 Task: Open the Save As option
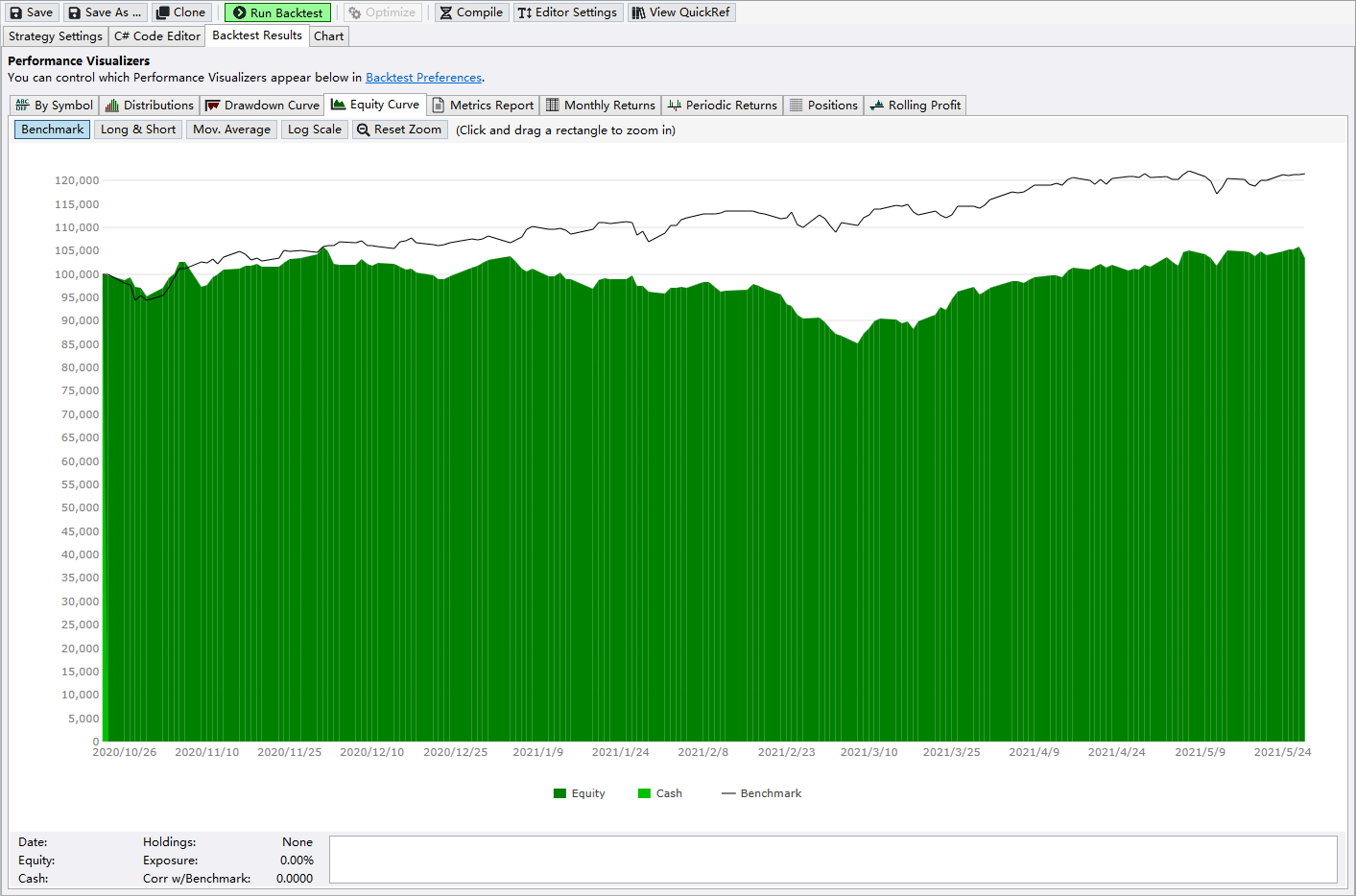click(x=105, y=12)
